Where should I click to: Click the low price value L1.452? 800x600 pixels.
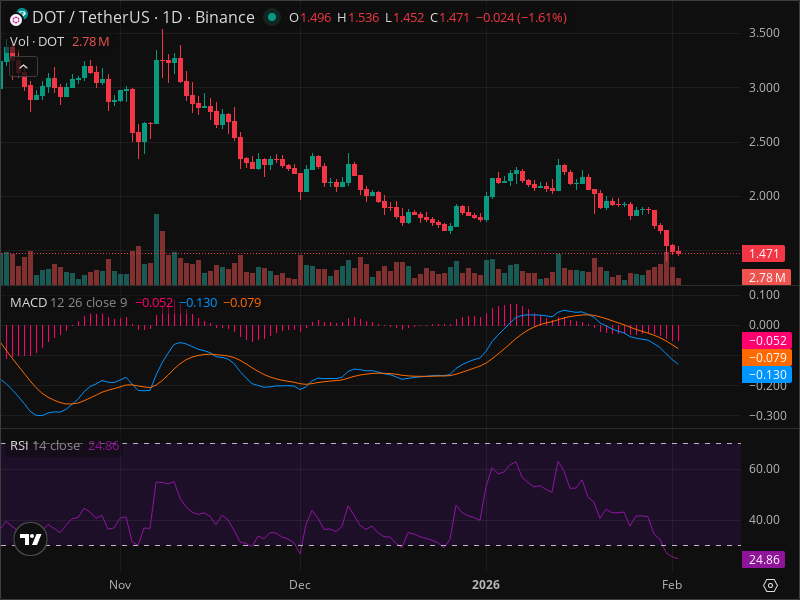[405, 18]
